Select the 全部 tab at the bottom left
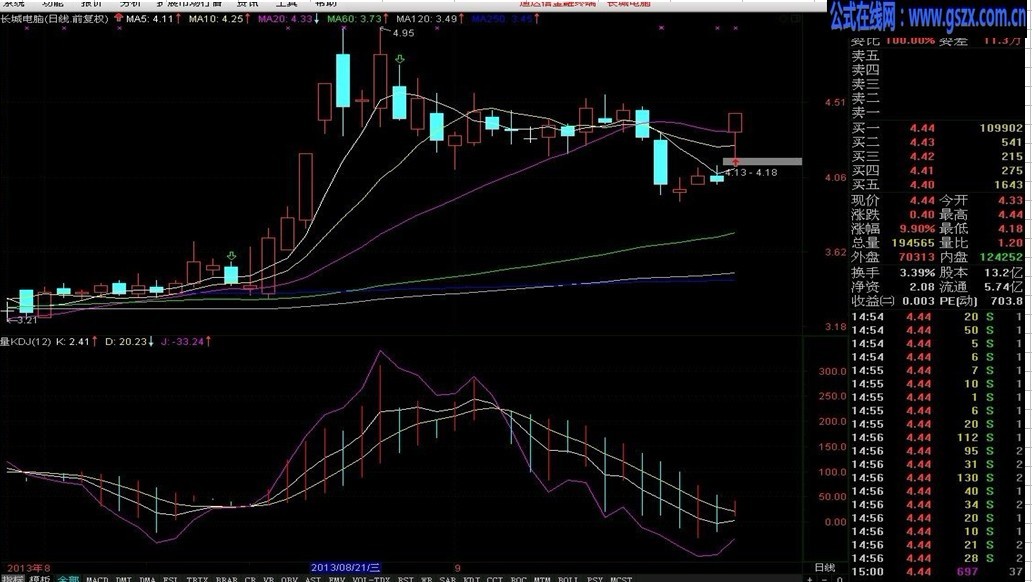 point(68,579)
